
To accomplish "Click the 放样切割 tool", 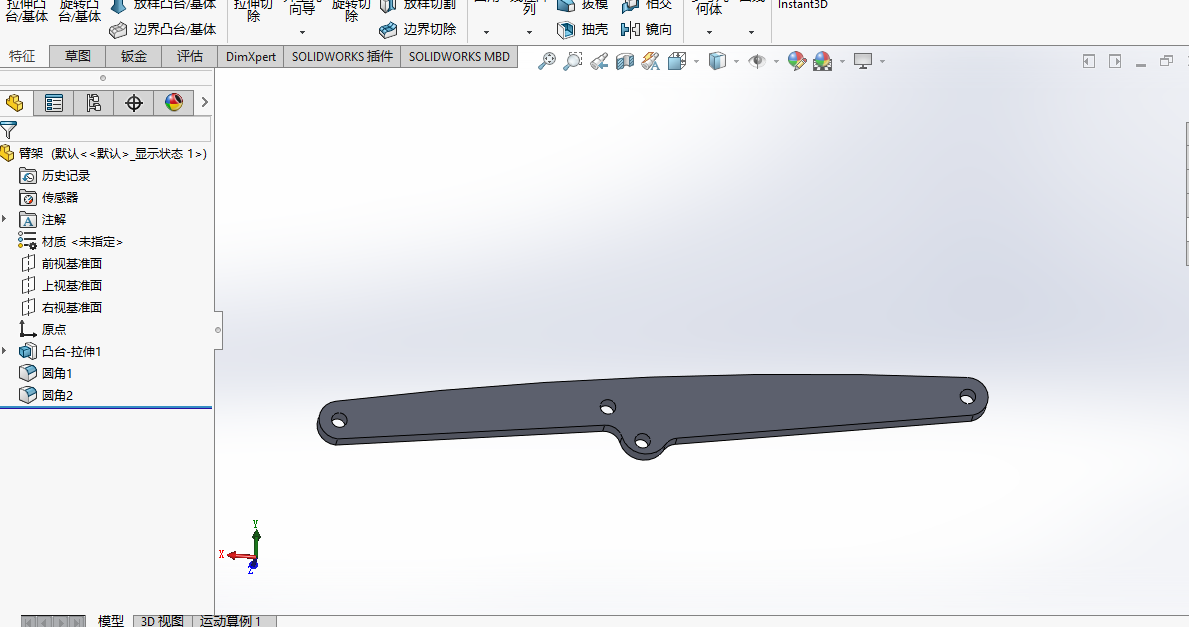I will coord(417,5).
